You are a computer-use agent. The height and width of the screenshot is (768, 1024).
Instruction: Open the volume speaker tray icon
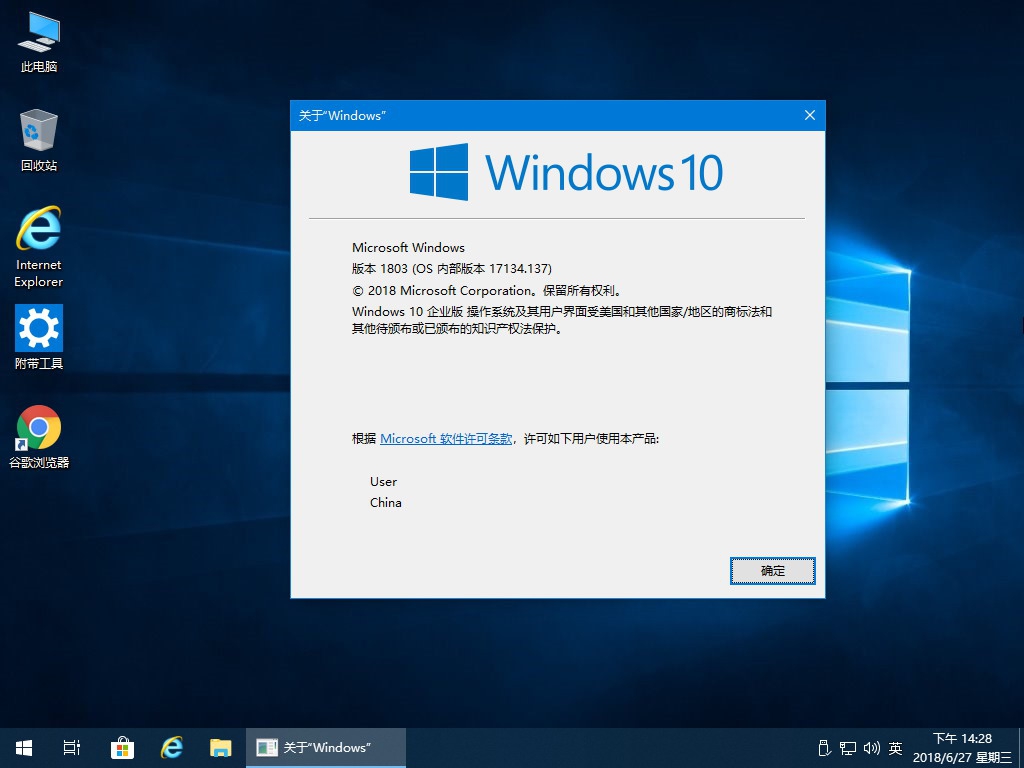tap(871, 748)
